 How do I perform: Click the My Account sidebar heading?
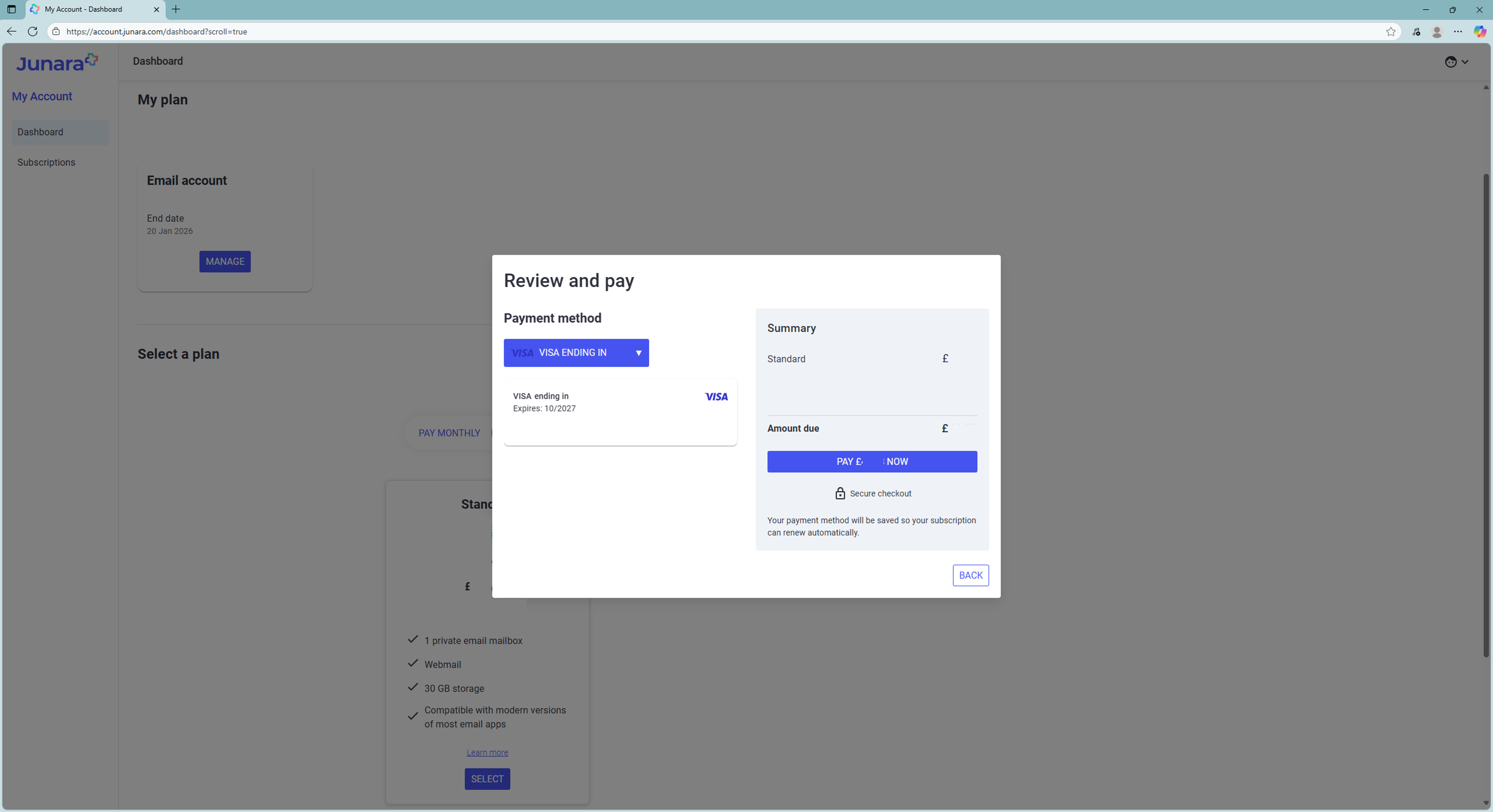42,96
